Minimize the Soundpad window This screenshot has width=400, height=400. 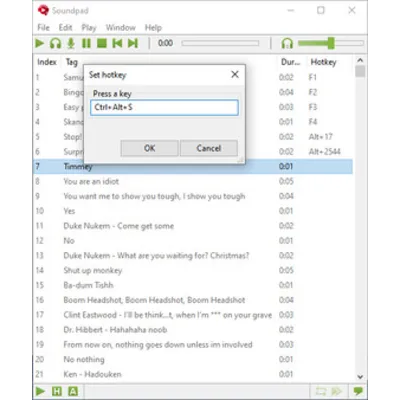[x=291, y=10]
